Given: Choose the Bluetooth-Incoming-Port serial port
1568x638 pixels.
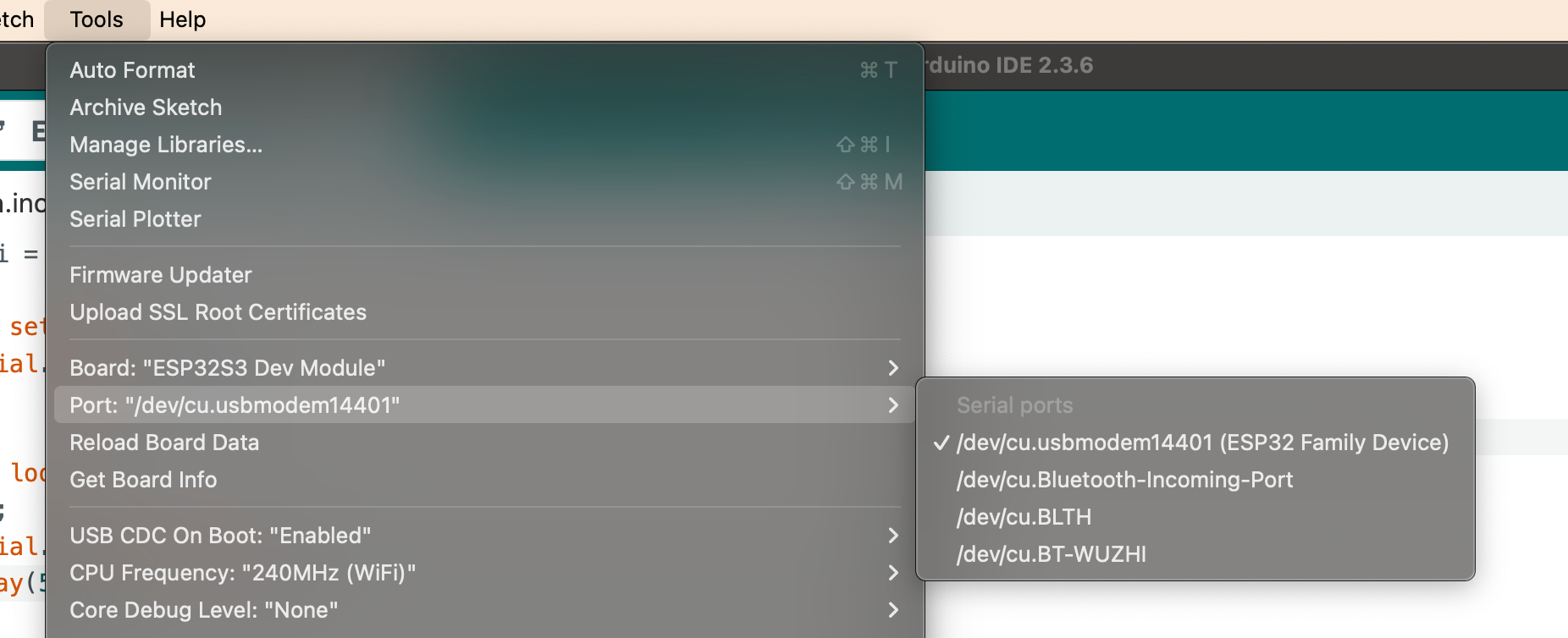Looking at the screenshot, I should point(1124,480).
